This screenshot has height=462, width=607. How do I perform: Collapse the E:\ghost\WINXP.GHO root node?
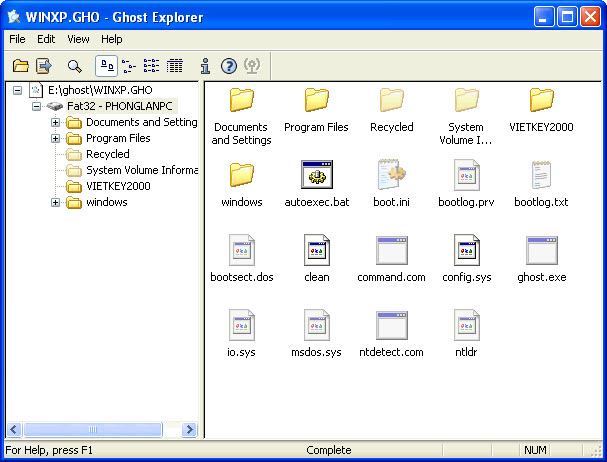click(x=17, y=90)
